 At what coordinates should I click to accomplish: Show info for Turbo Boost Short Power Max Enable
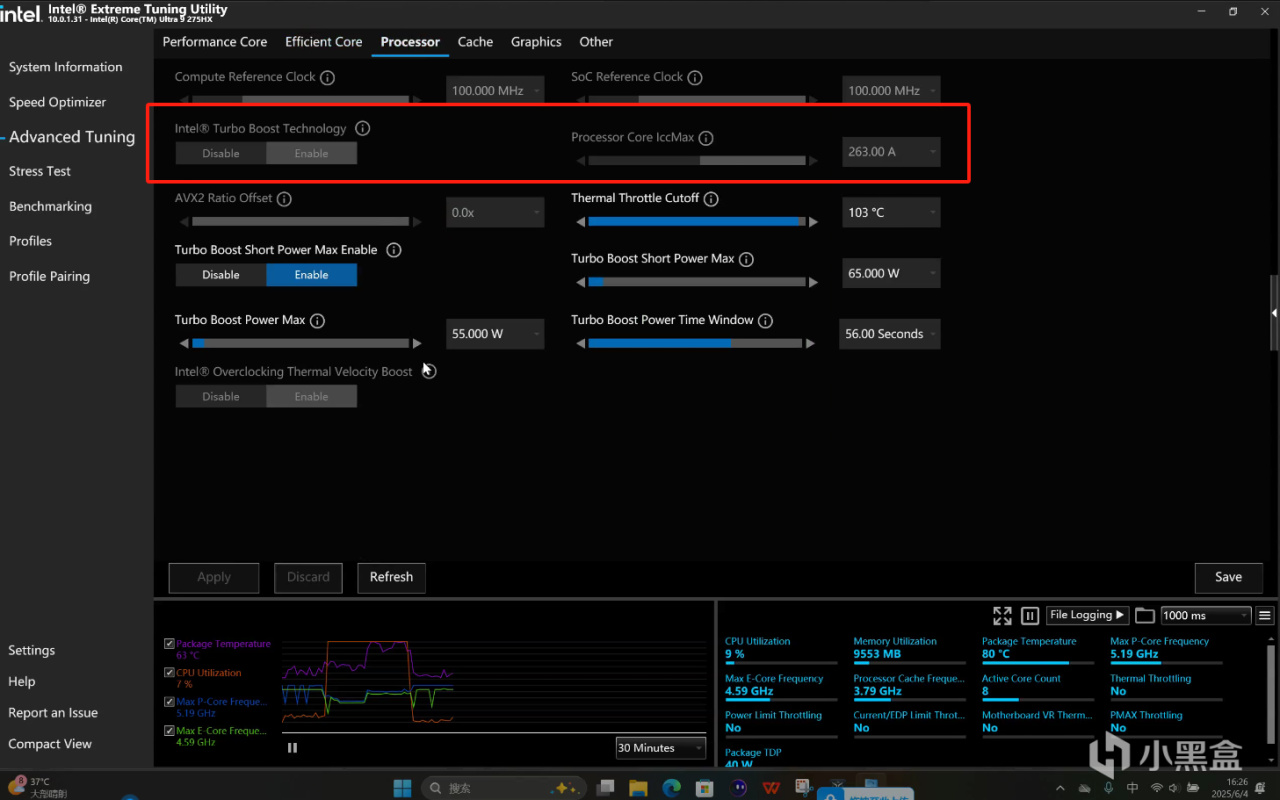(x=394, y=250)
